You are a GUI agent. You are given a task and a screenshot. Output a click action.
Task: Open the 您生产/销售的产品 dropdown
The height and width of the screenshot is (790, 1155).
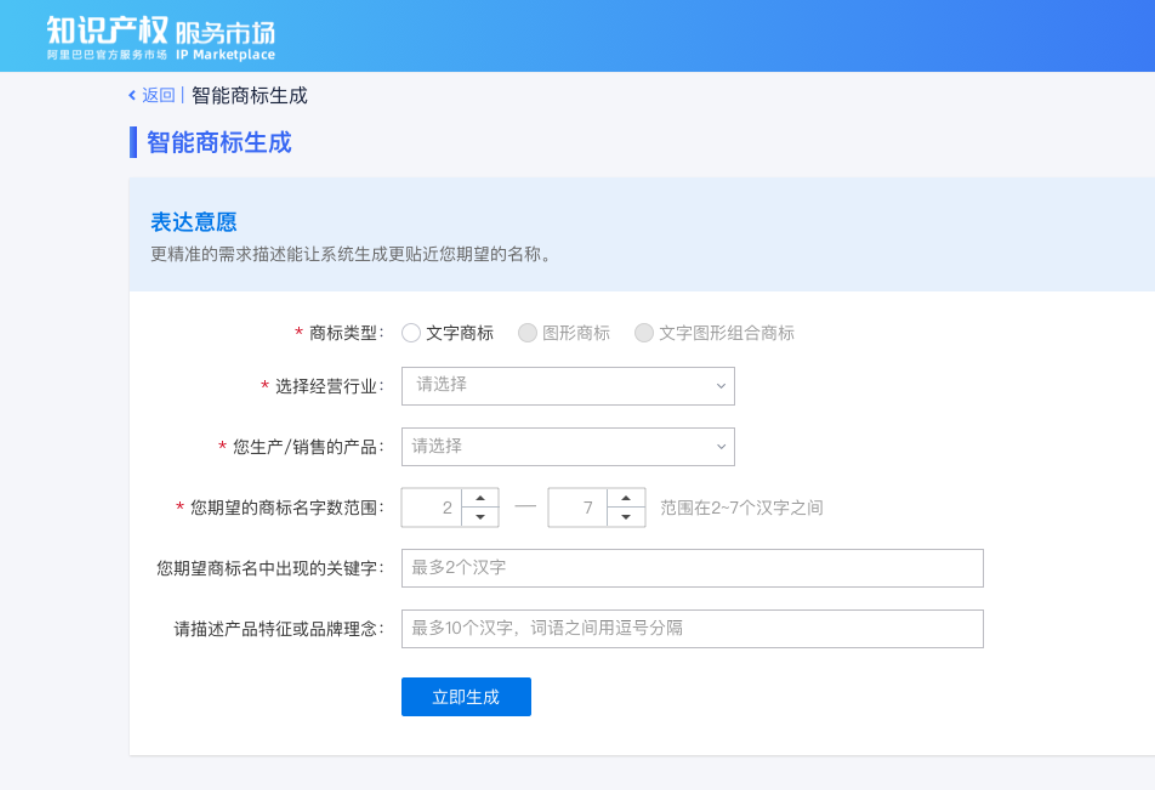pos(568,447)
